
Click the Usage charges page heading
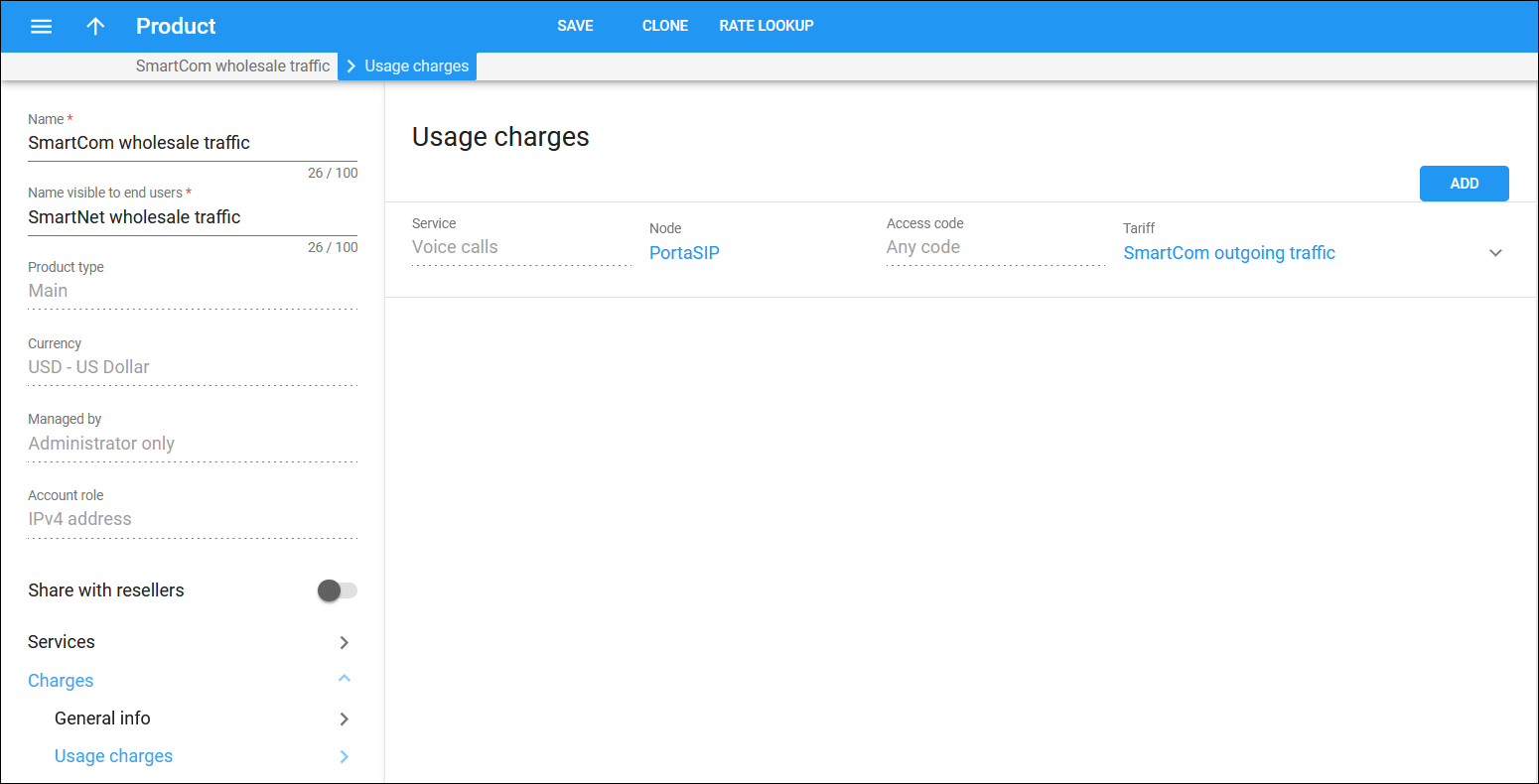(x=500, y=137)
